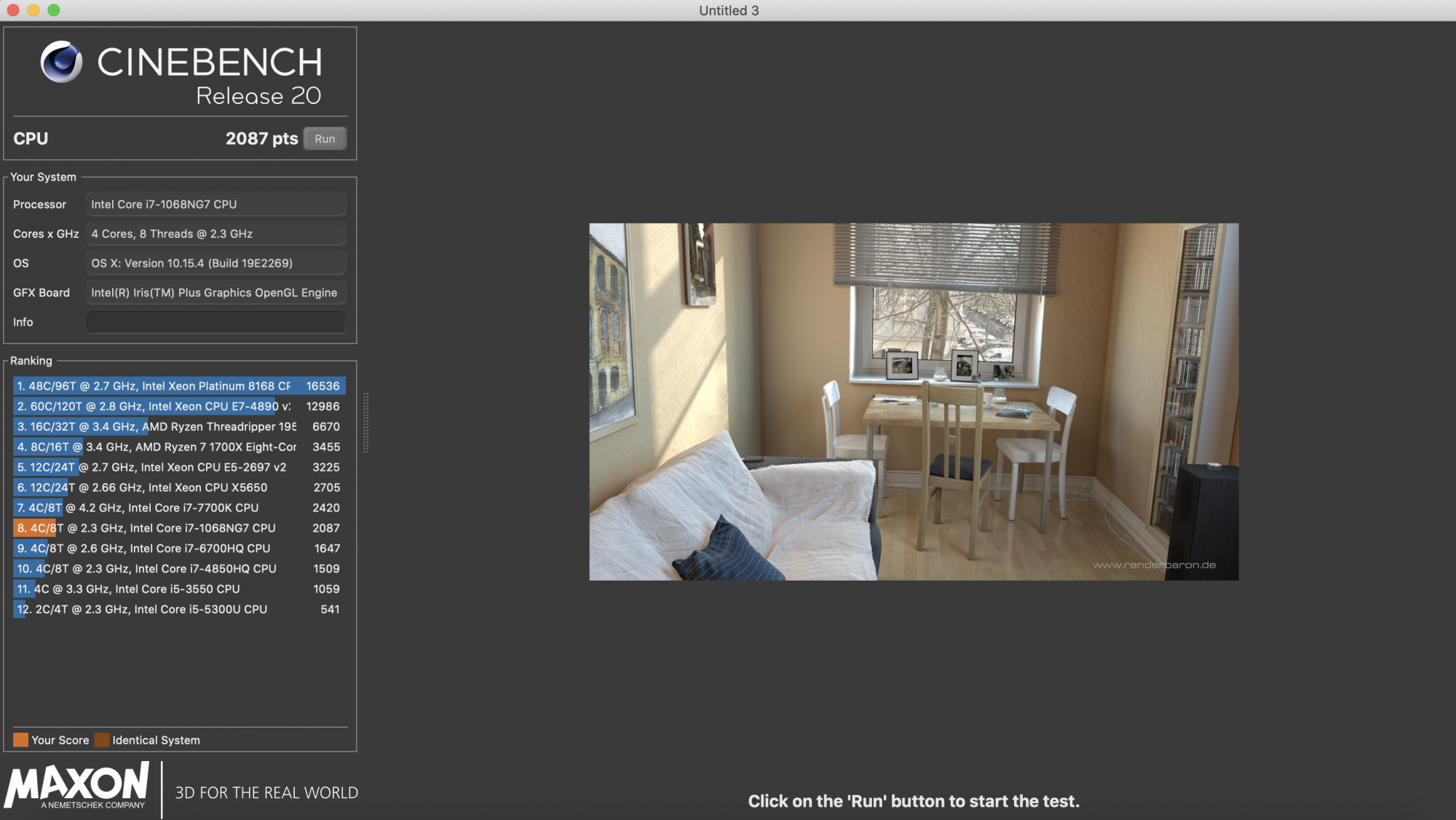Viewport: 1456px width, 820px height.
Task: Click into the empty Info field
Action: (215, 322)
